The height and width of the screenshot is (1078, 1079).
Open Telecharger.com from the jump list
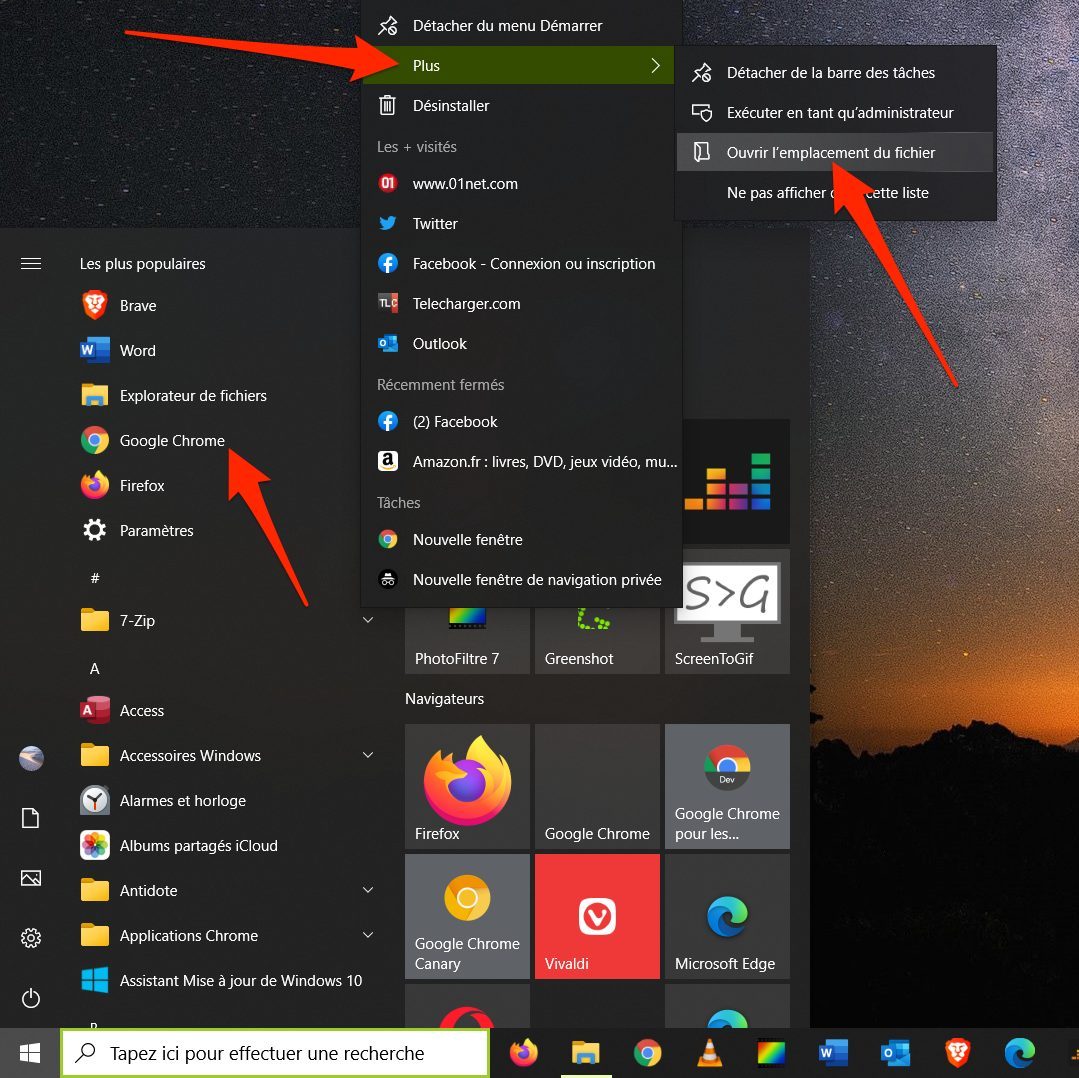pyautogui.click(x=522, y=303)
